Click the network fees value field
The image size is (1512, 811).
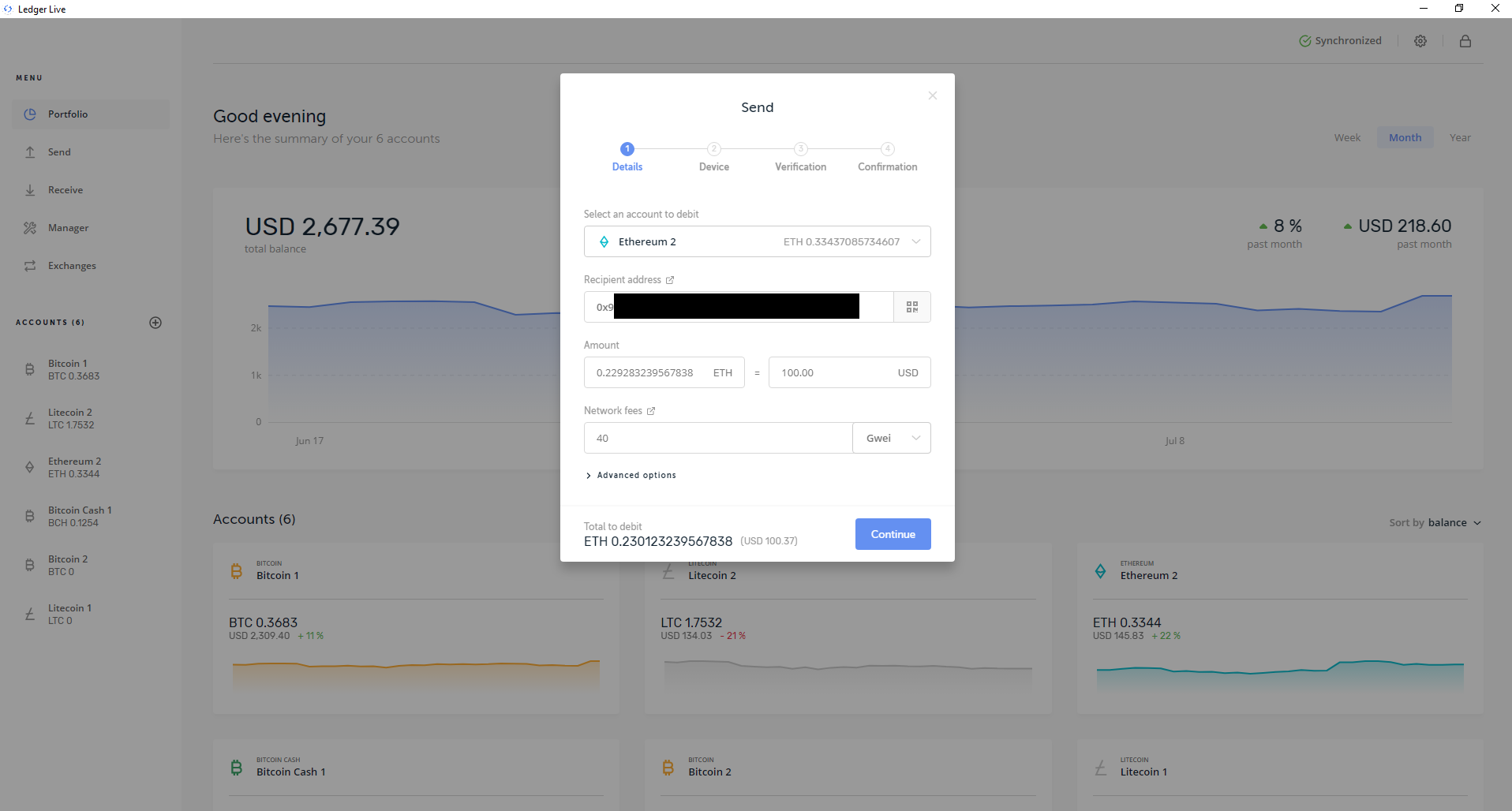pos(718,438)
